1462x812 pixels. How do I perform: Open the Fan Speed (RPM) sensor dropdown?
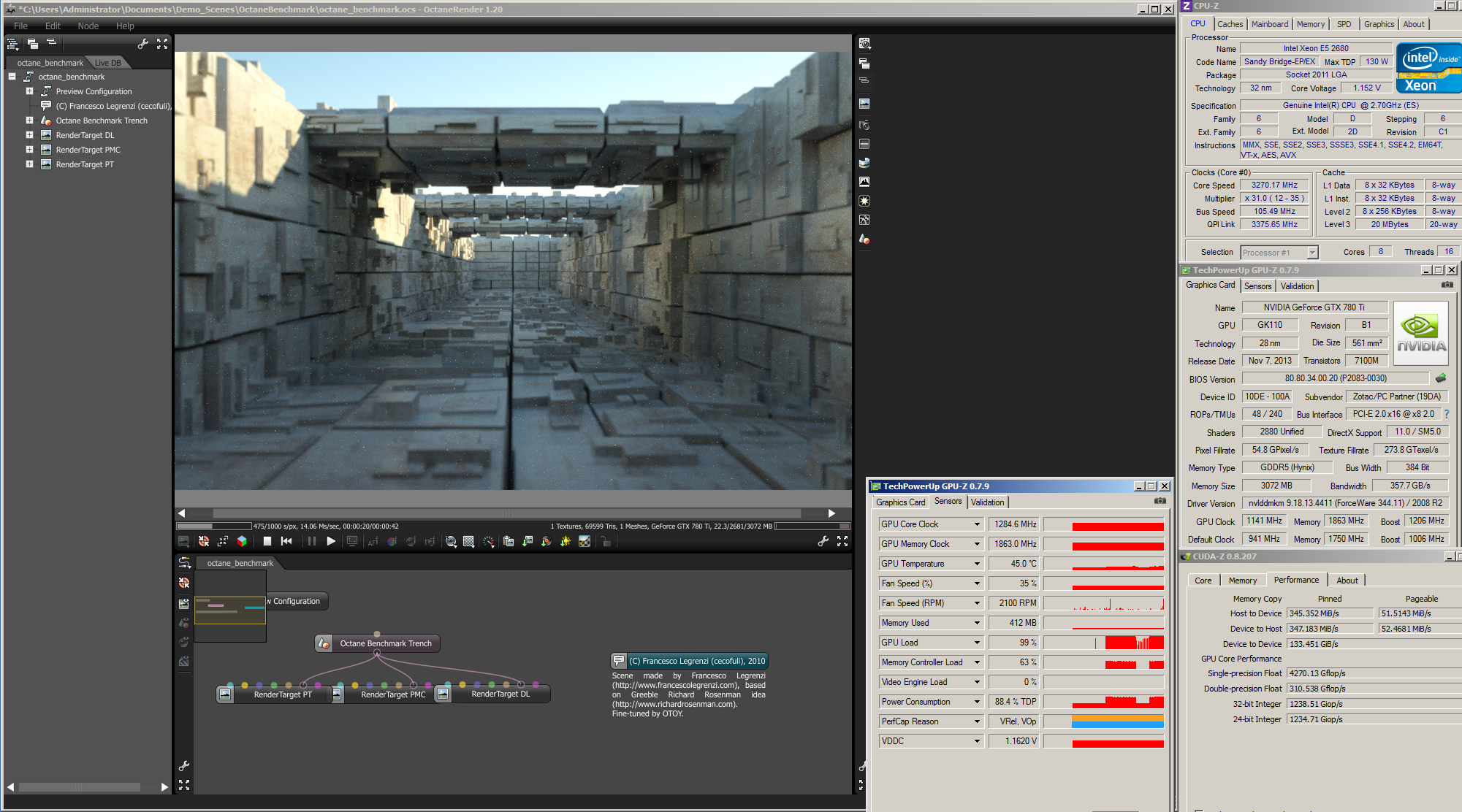[977, 603]
